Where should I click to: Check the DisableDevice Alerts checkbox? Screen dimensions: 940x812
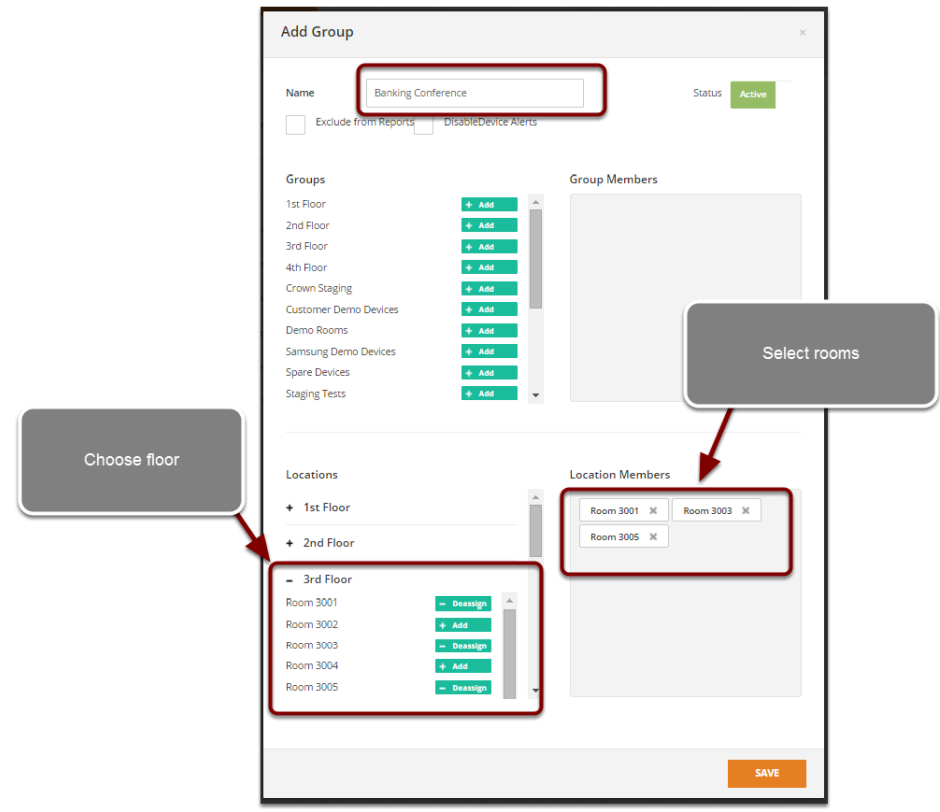(x=424, y=125)
